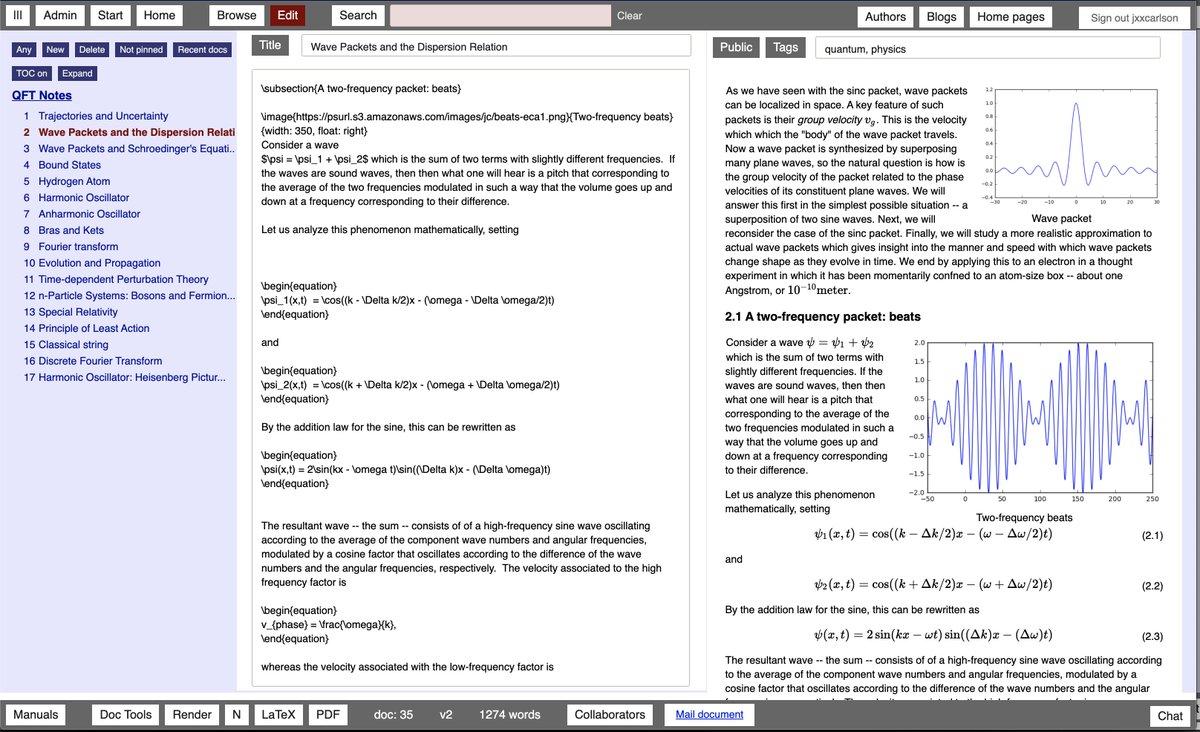Open Home pages
1200x732 pixels.
tap(1011, 16)
